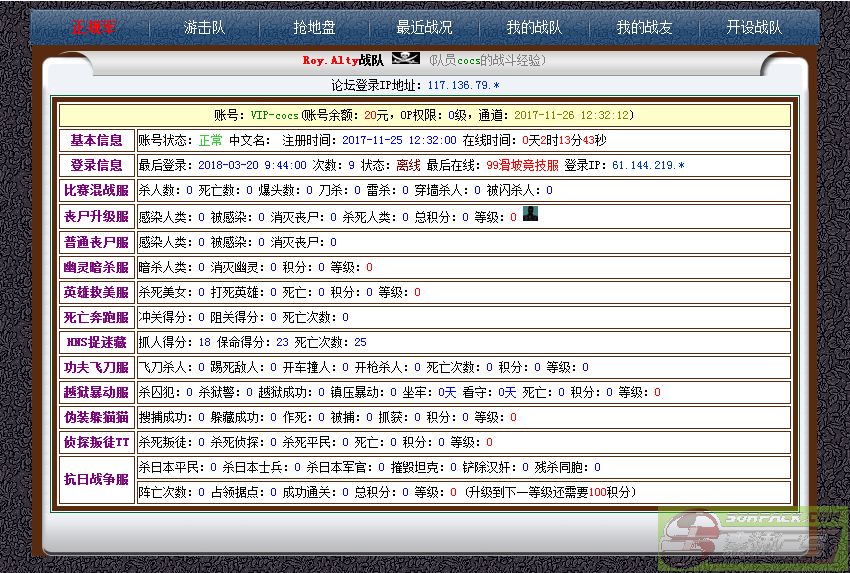Click the 越狱暴动服 category label
Image resolution: width=850 pixels, height=573 pixels.
[x=96, y=392]
